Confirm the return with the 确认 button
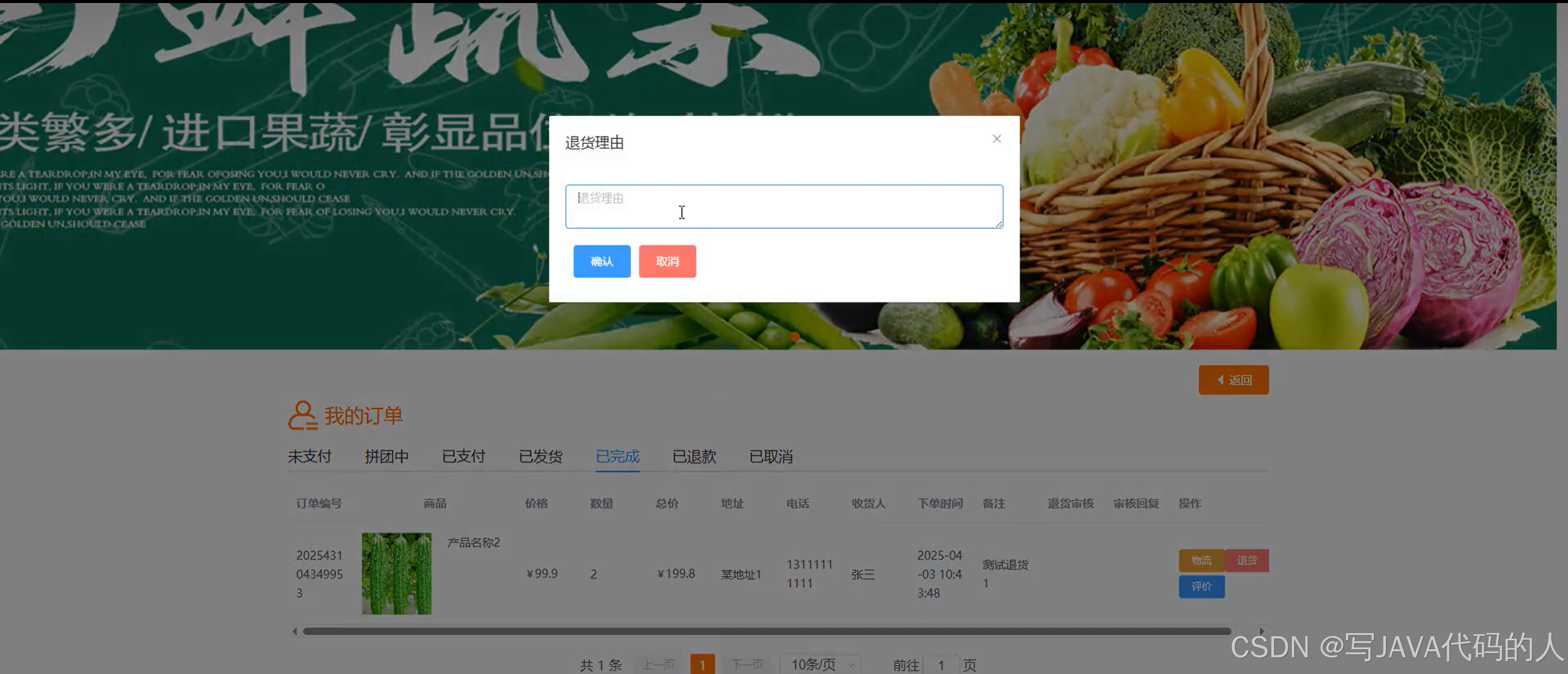1568x674 pixels. click(x=601, y=261)
